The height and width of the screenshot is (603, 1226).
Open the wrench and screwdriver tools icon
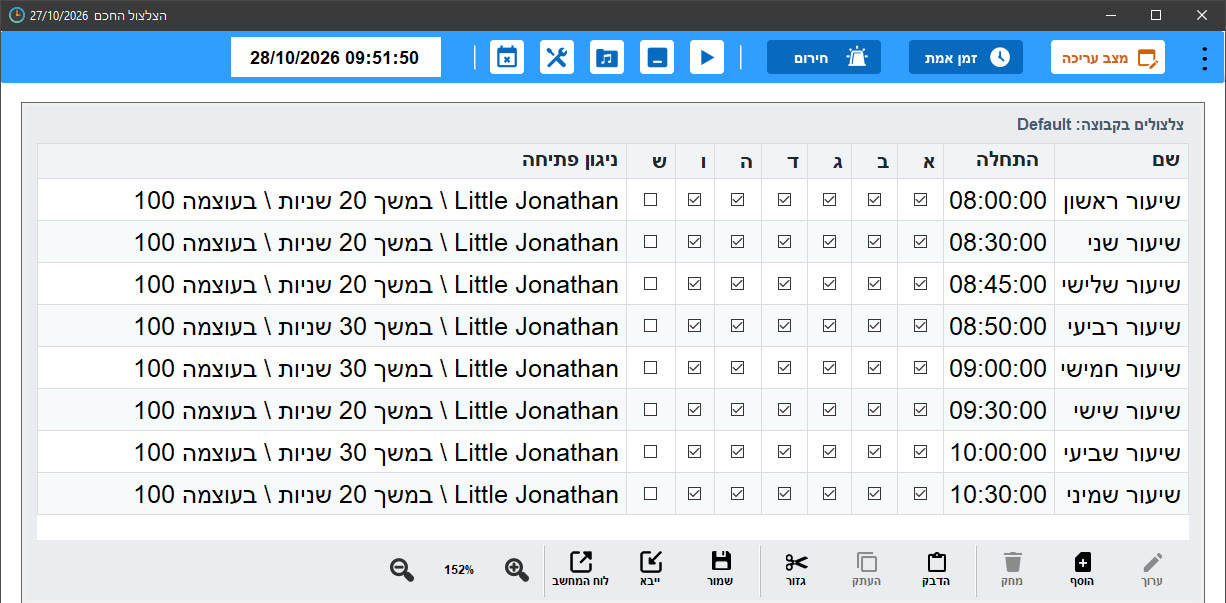[557, 57]
